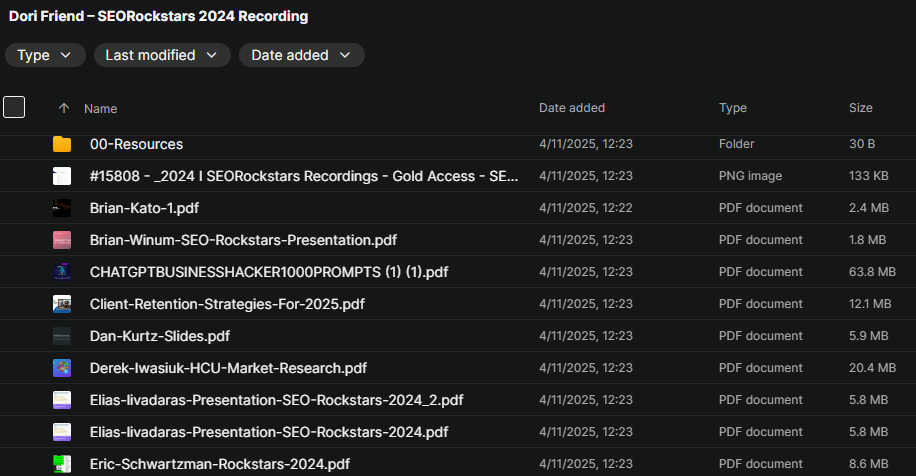916x476 pixels.
Task: Open the 00-Resources folder name
Action: 136,144
